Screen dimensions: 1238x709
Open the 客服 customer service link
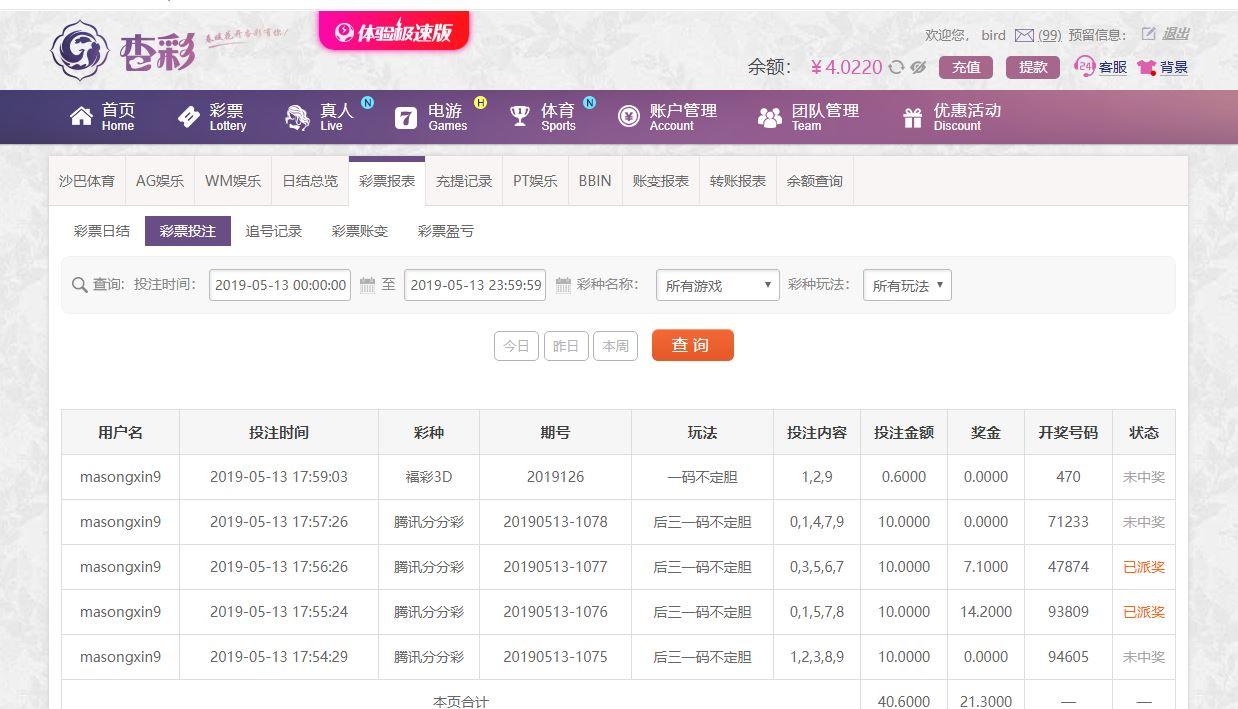click(1113, 67)
